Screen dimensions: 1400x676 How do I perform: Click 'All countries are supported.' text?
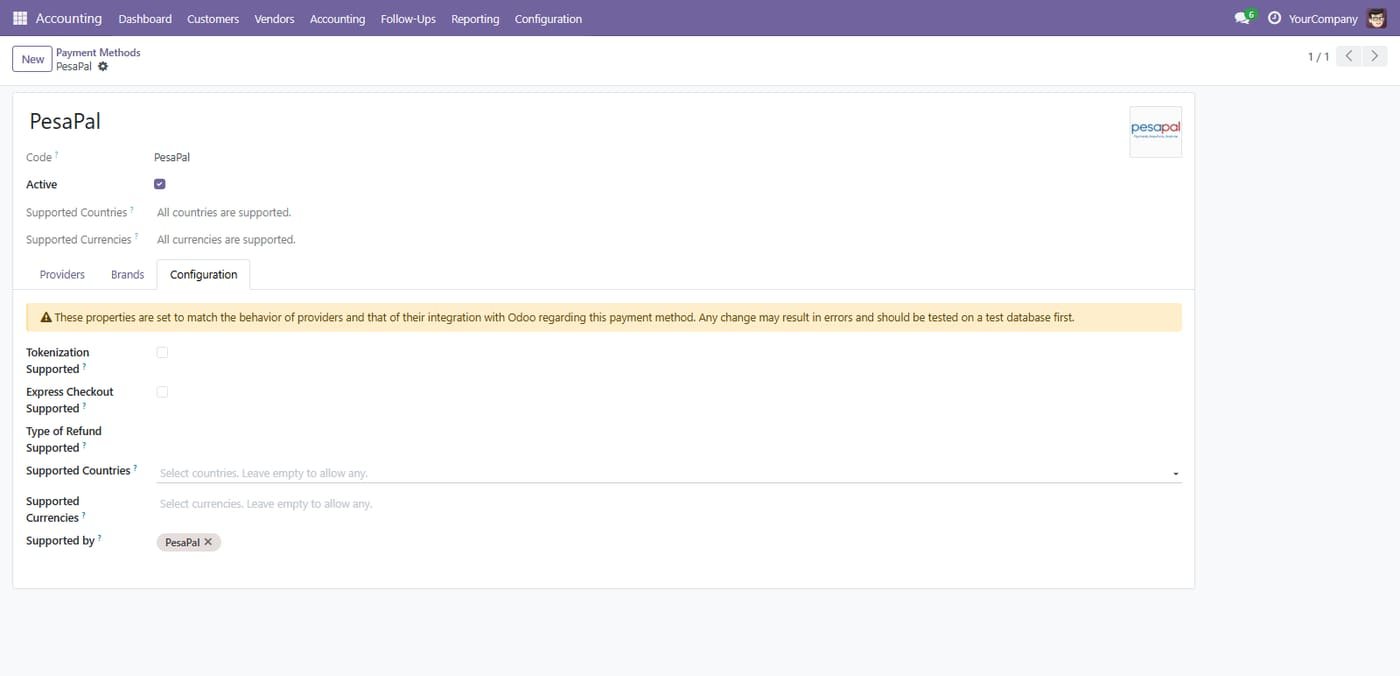[x=224, y=212]
